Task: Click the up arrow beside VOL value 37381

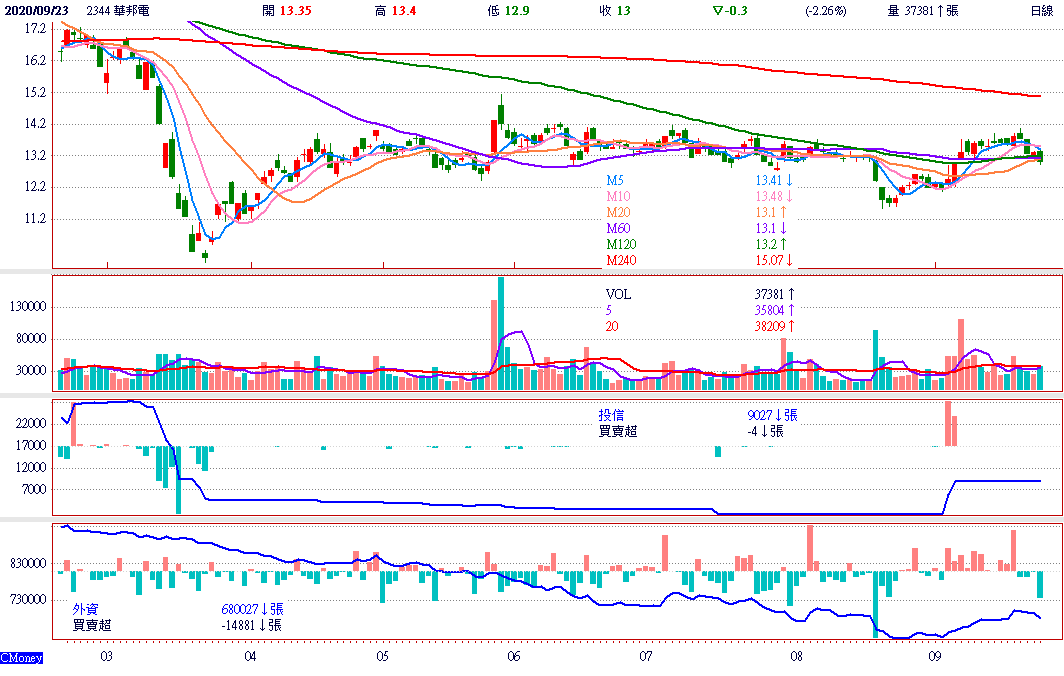Action: click(x=792, y=295)
